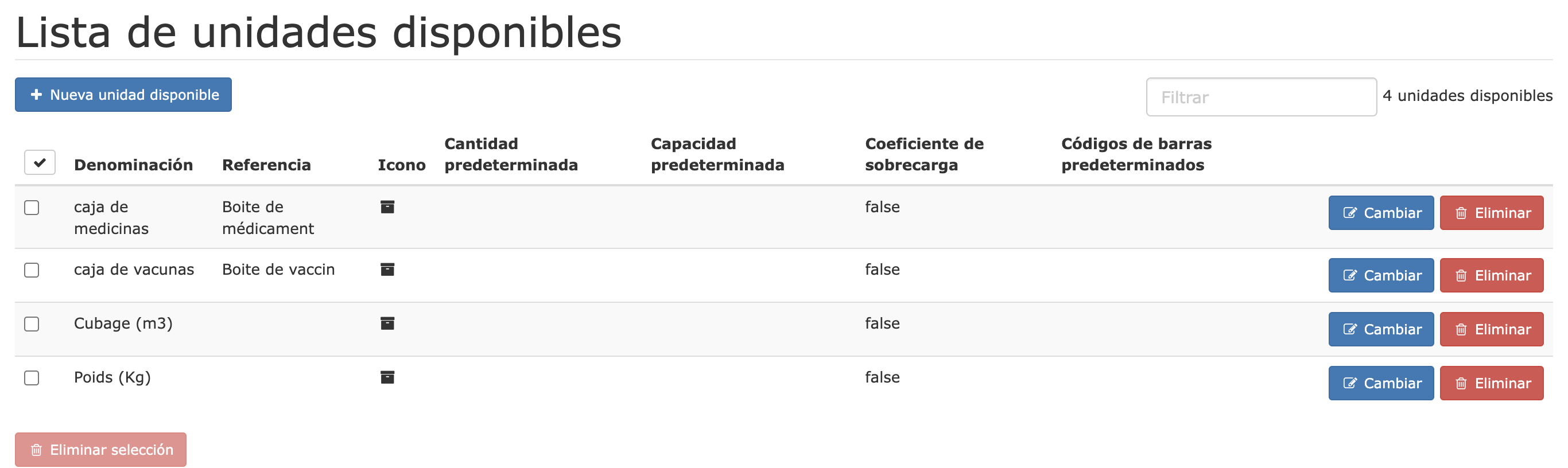The width and height of the screenshot is (1568, 468).
Task: Toggle the select-all checkbox in table header
Action: tap(40, 162)
